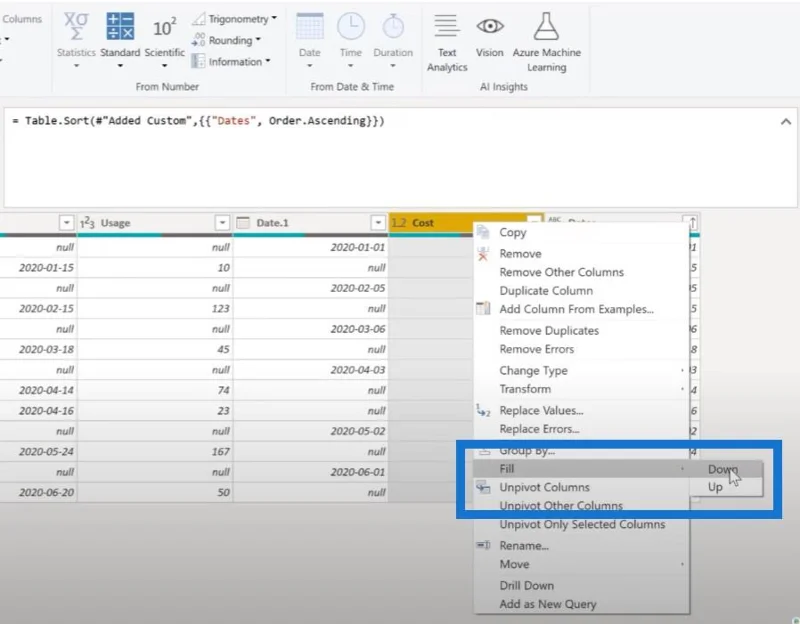The width and height of the screenshot is (800, 624).
Task: Open Azure Machine Learning flask icon
Action: [x=546, y=27]
